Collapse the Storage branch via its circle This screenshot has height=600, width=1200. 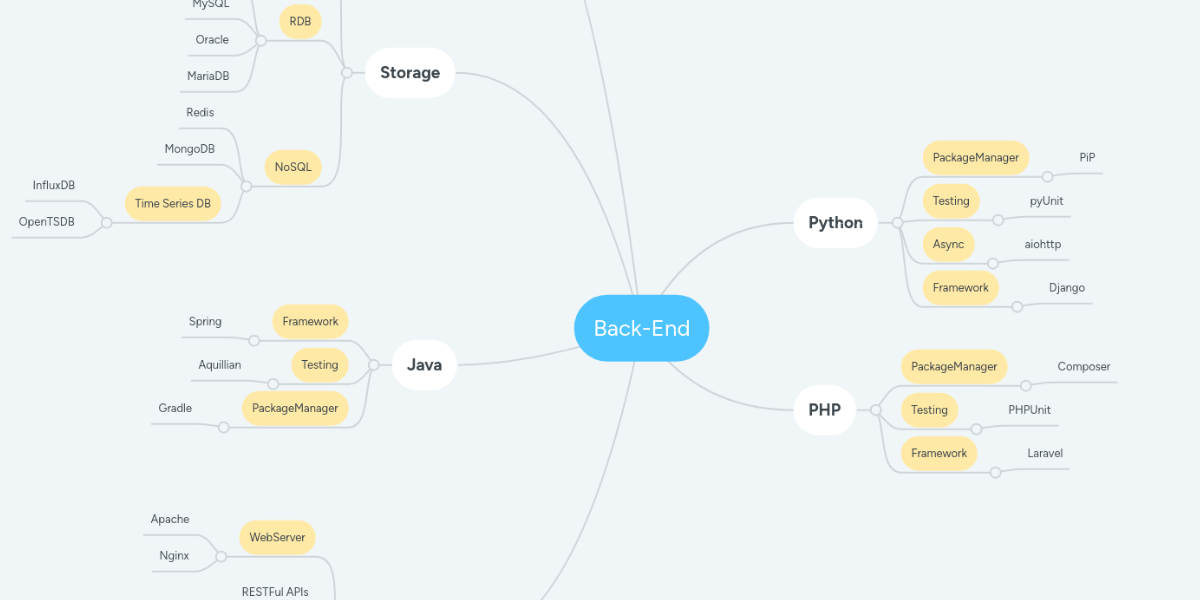(346, 73)
